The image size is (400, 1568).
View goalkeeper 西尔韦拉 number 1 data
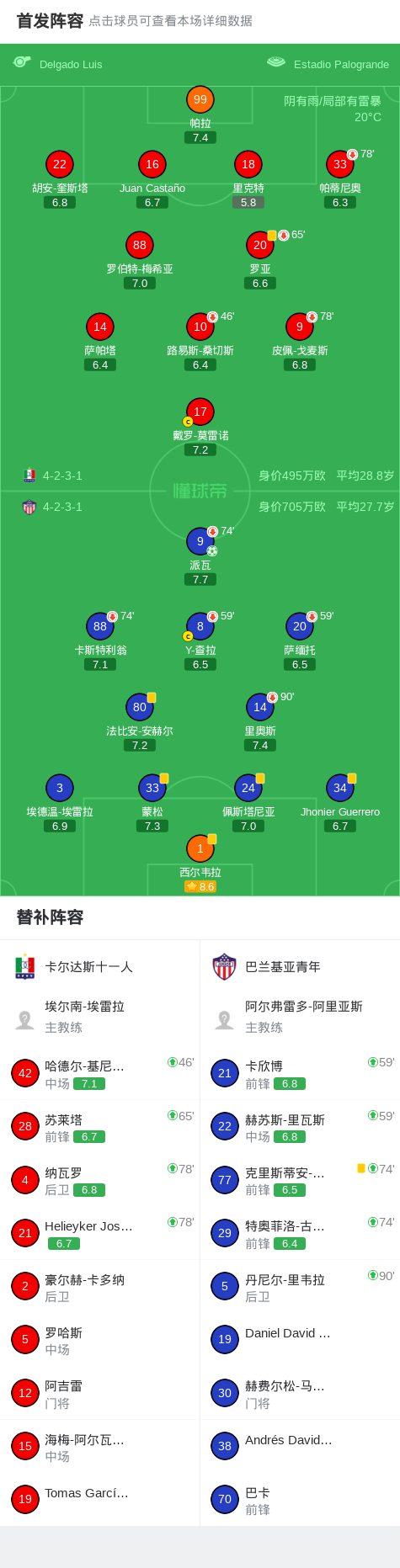[200, 848]
